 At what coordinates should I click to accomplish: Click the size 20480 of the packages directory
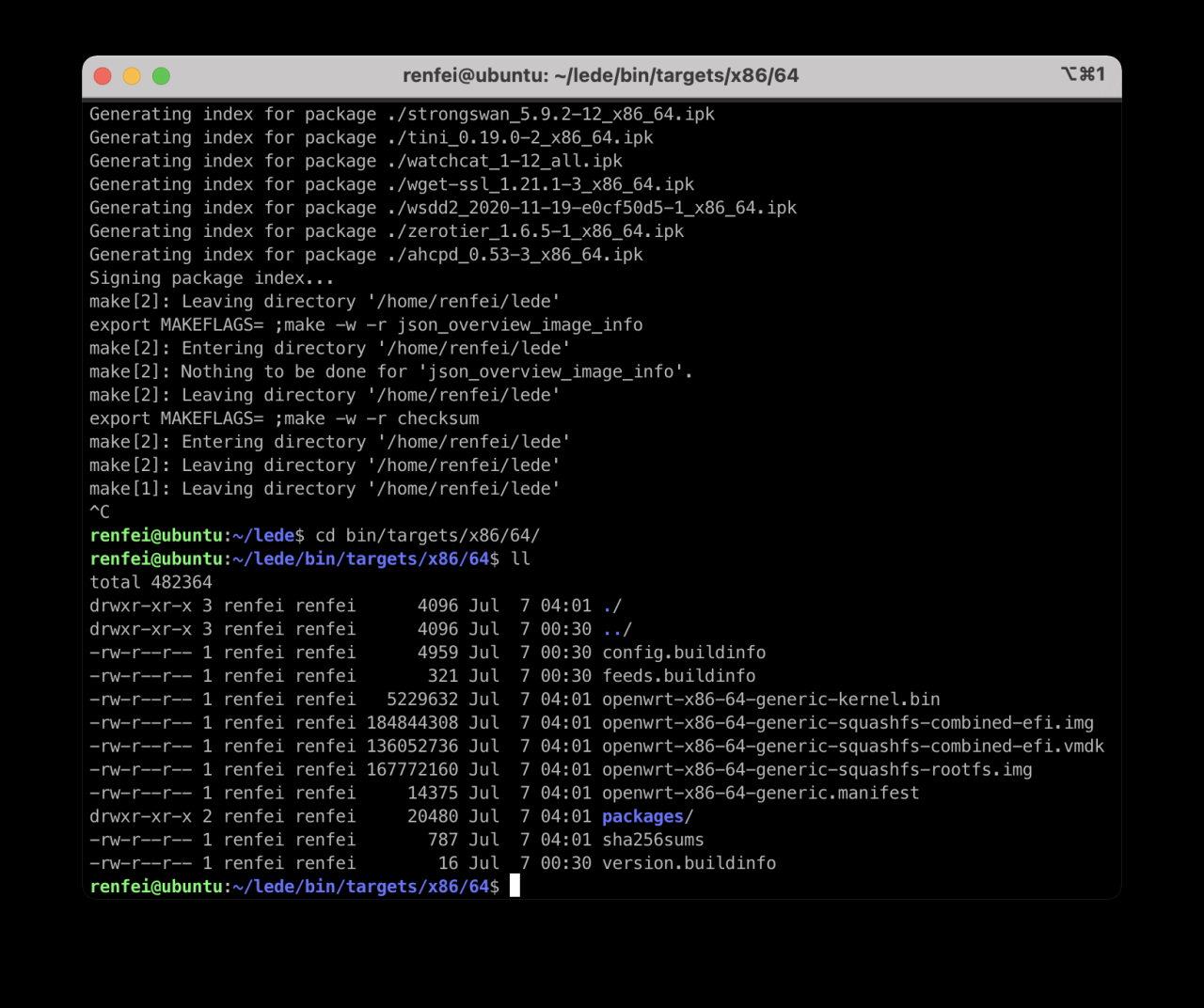tap(433, 817)
